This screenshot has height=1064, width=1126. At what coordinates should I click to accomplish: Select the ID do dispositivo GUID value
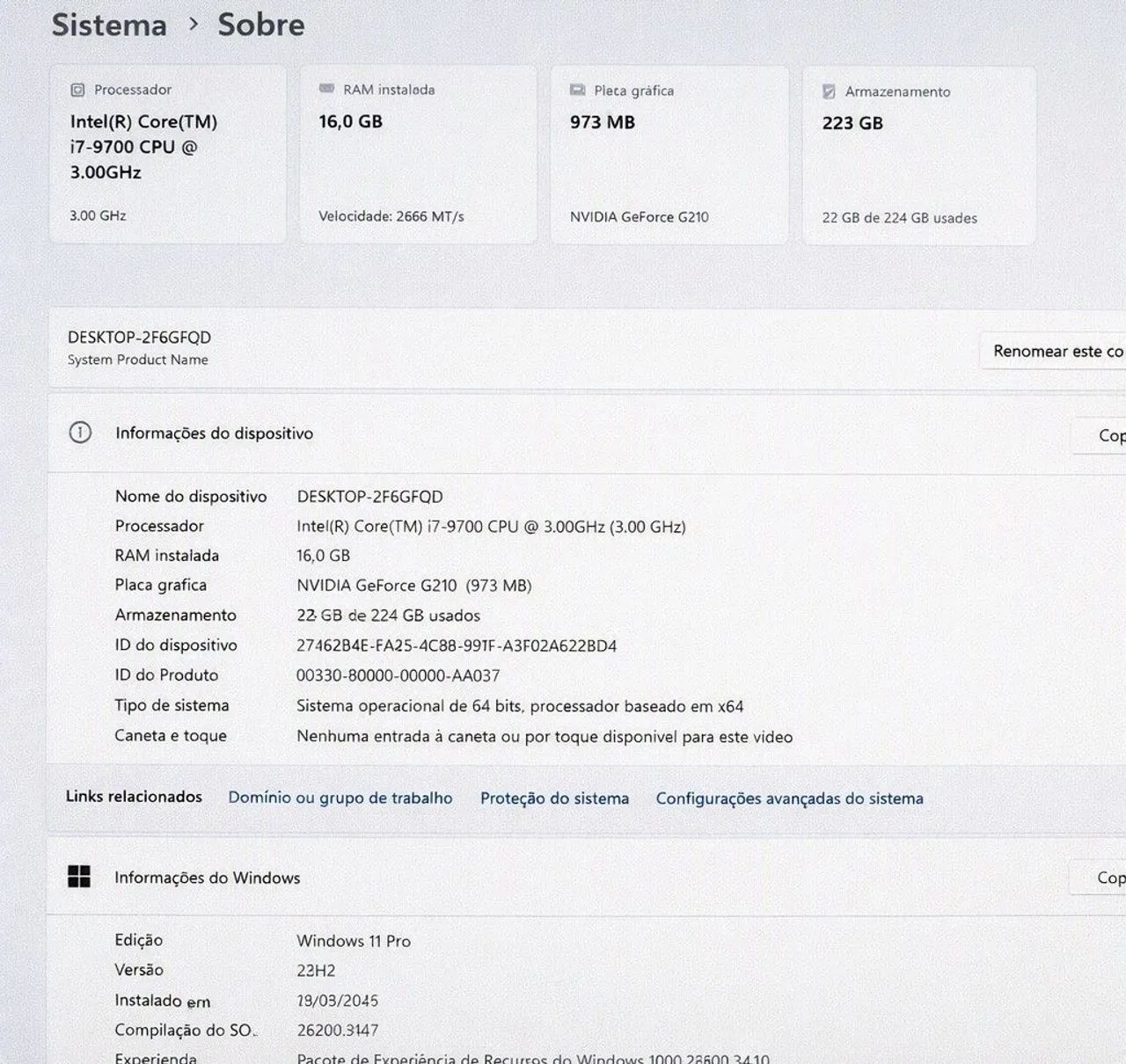pos(457,645)
